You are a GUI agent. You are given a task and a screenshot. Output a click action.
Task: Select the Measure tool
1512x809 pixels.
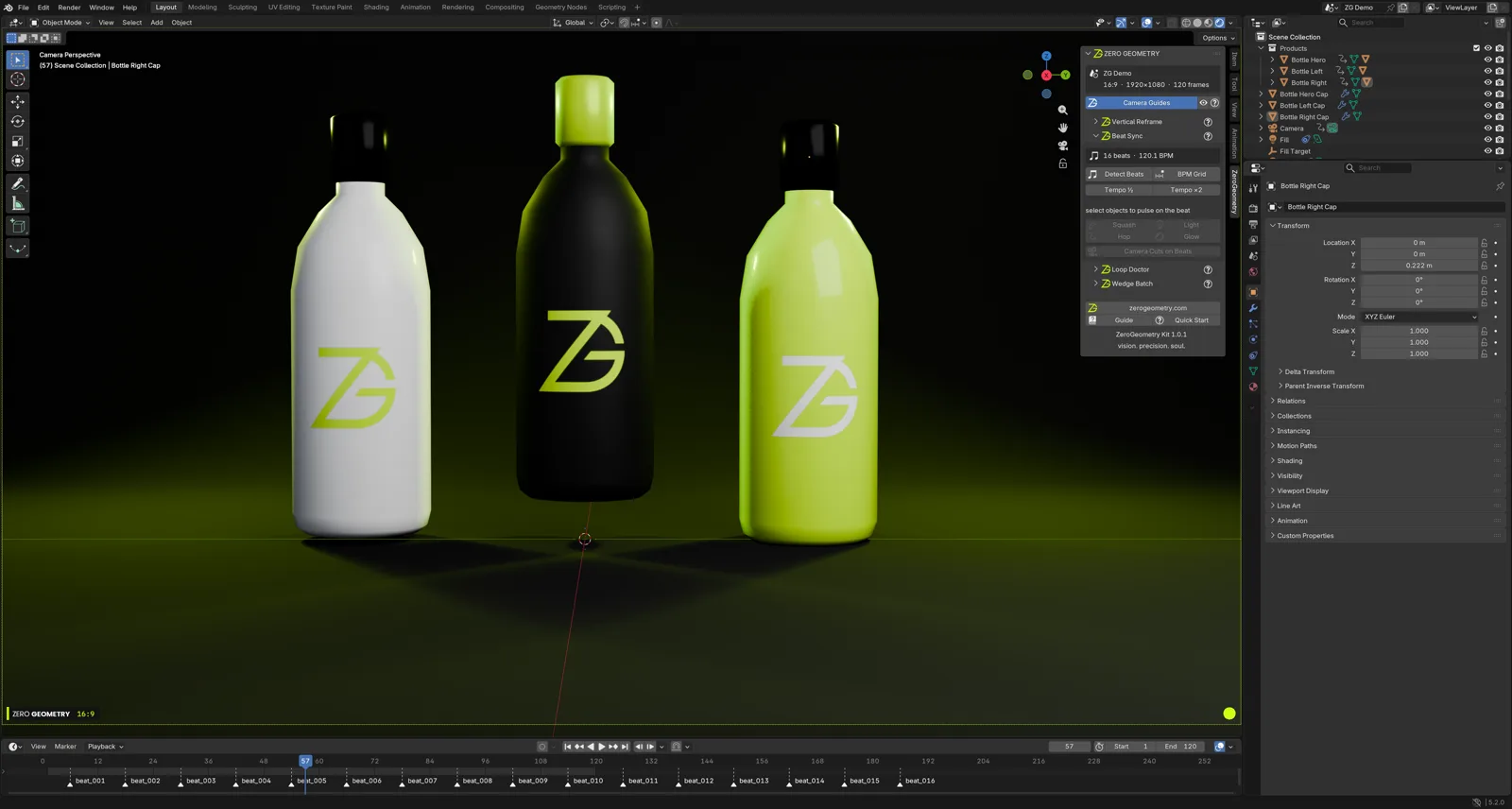[x=17, y=203]
